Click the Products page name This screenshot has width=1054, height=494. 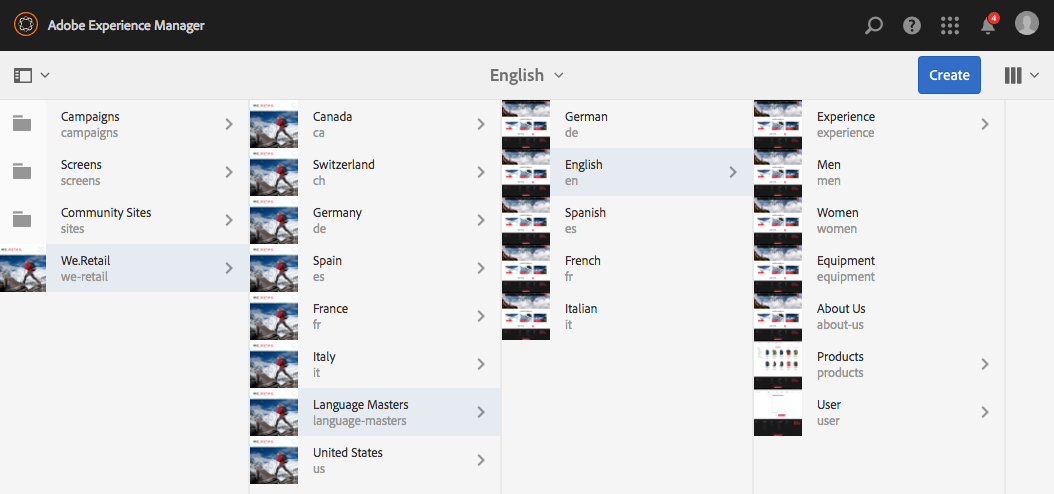840,357
